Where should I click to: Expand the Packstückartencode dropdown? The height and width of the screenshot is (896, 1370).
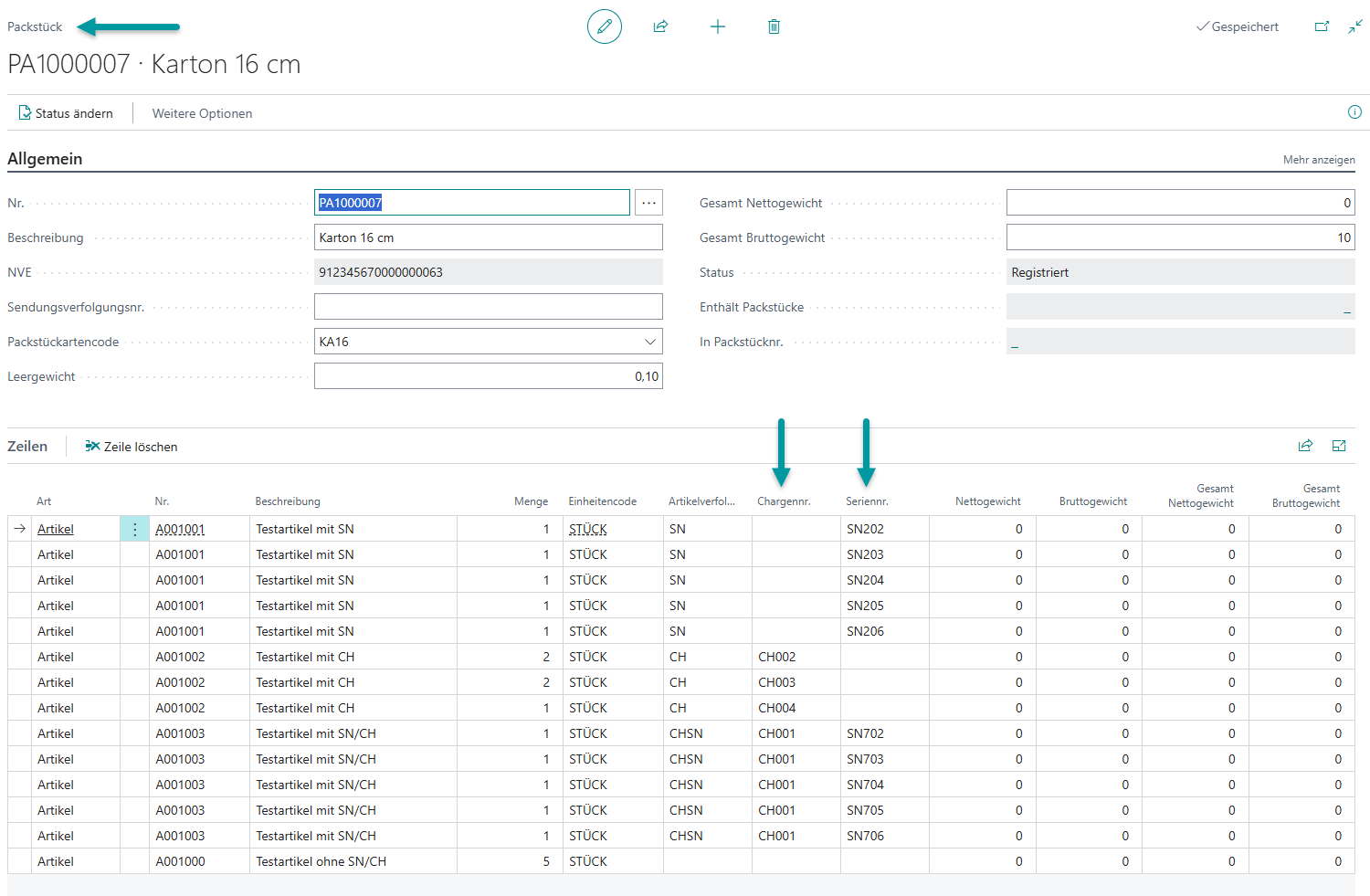[x=650, y=342]
